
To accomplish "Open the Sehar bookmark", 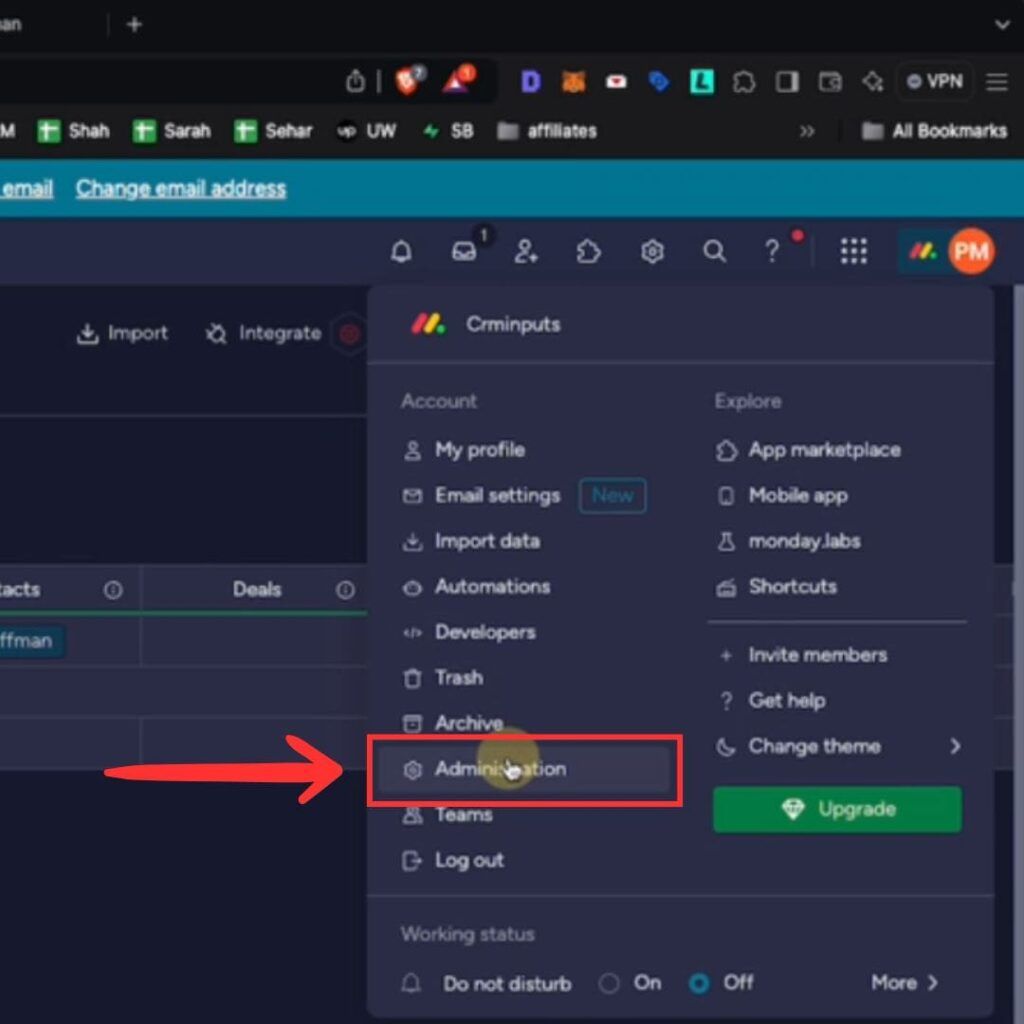I will (274, 131).
